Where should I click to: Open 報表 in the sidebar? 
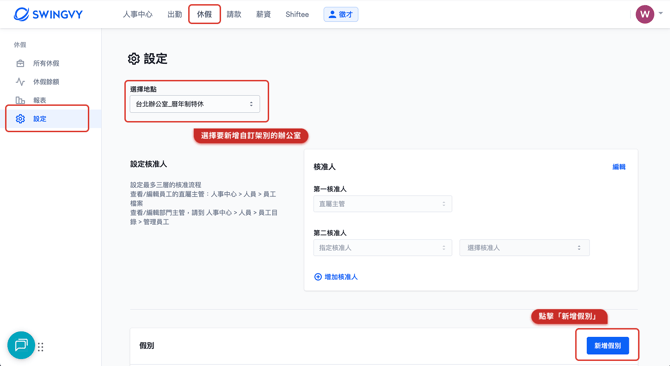pyautogui.click(x=39, y=100)
